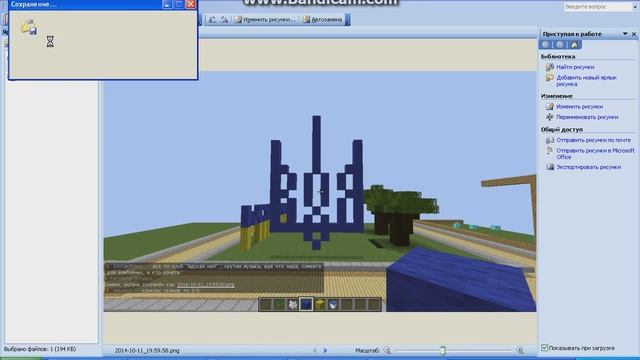Open the Изменить рисунки toolbar button
Viewport: 640px width, 360px height.
[x=265, y=19]
